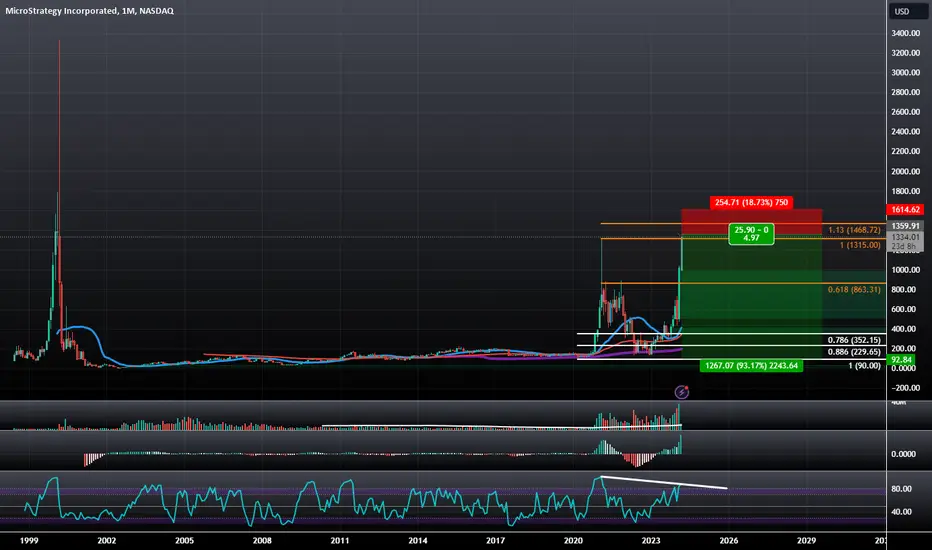Click the 1 (90.00) Fibonacci label
This screenshot has height=550, width=932.
point(864,366)
